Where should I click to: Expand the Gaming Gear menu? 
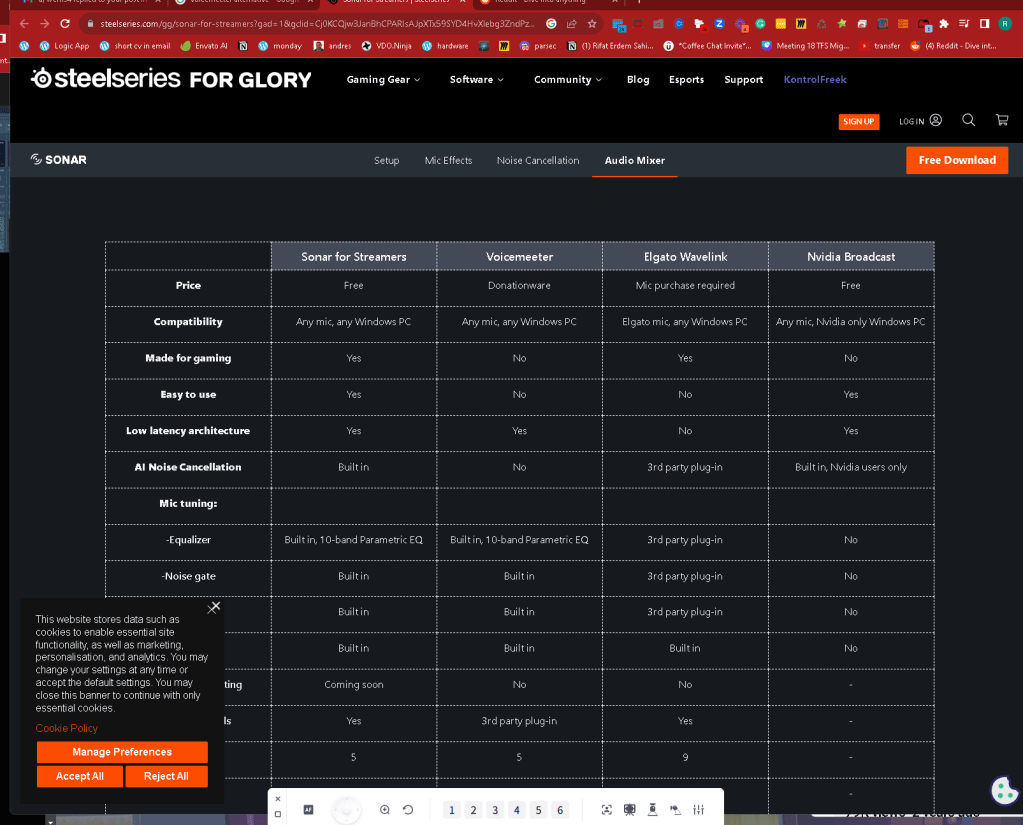pyautogui.click(x=383, y=80)
